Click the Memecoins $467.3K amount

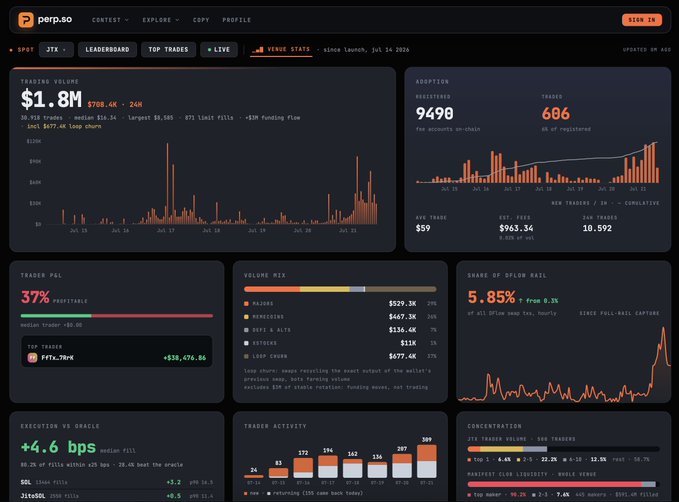click(402, 317)
